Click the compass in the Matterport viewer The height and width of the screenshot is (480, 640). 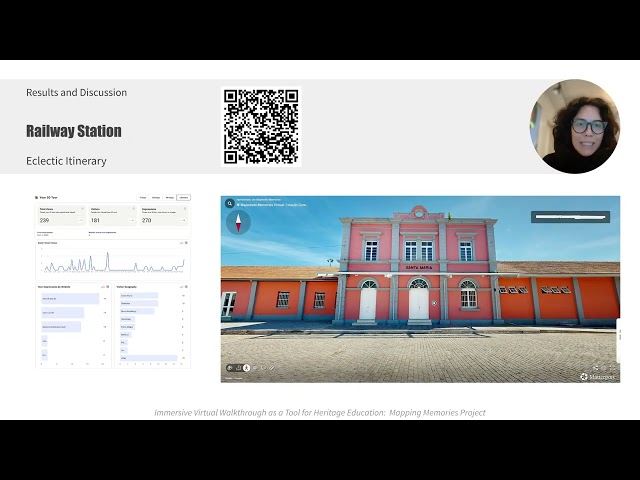[x=238, y=222]
